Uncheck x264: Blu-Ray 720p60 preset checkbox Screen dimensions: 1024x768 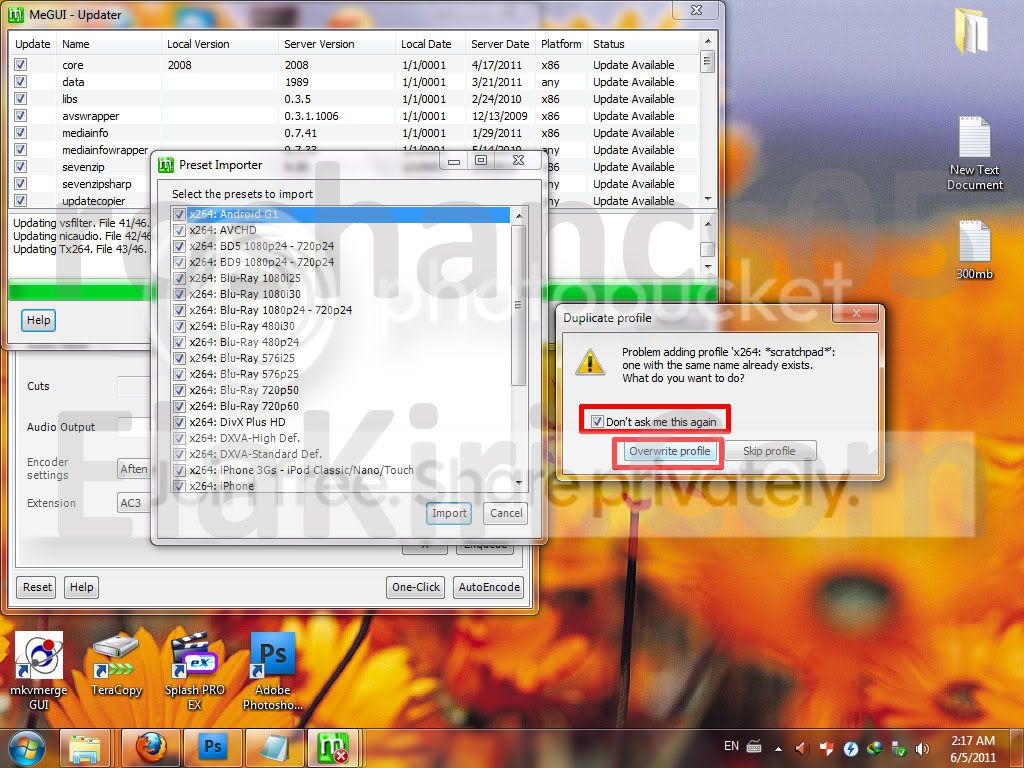tap(179, 406)
